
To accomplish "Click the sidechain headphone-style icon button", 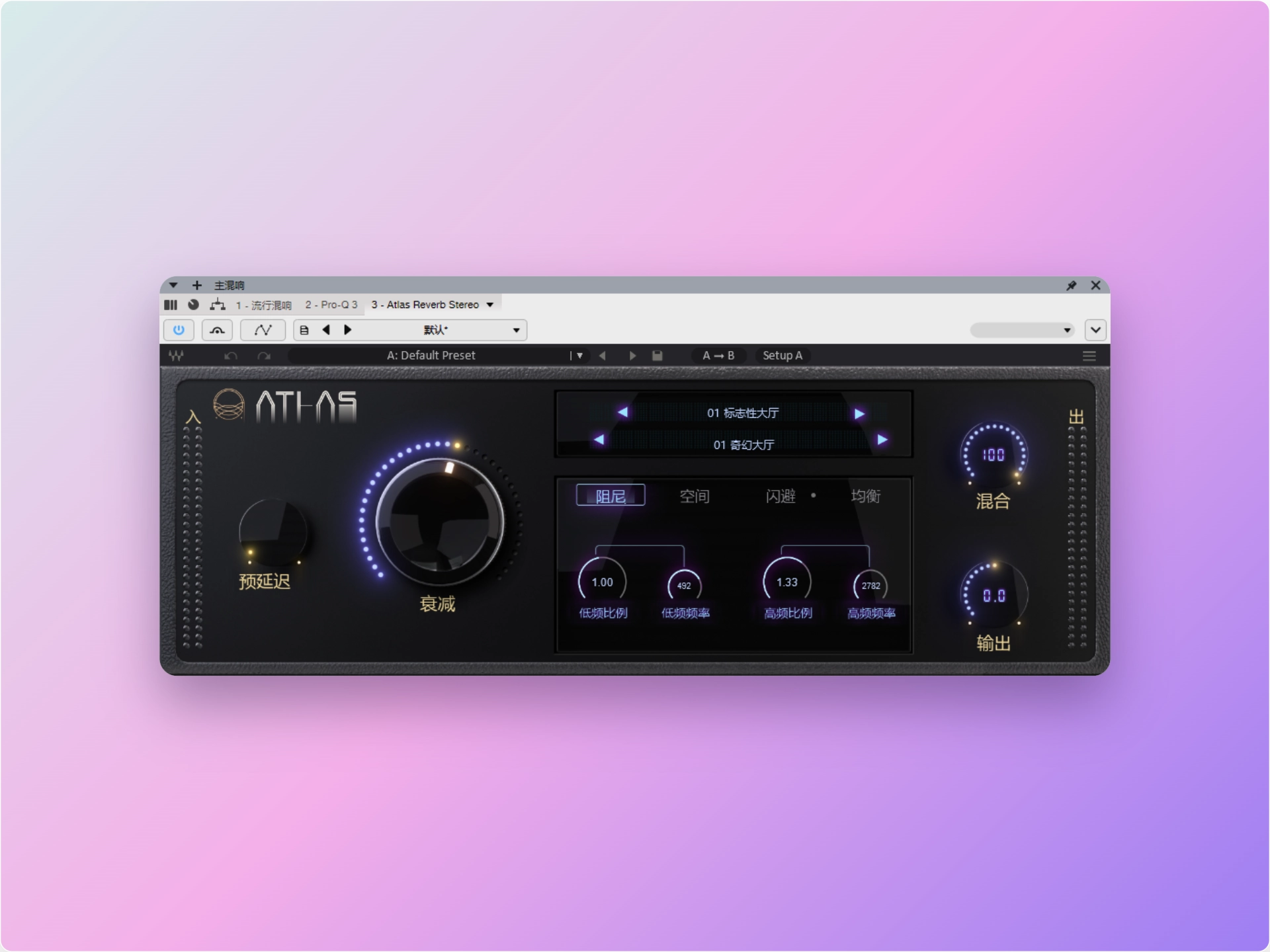I will (x=217, y=329).
